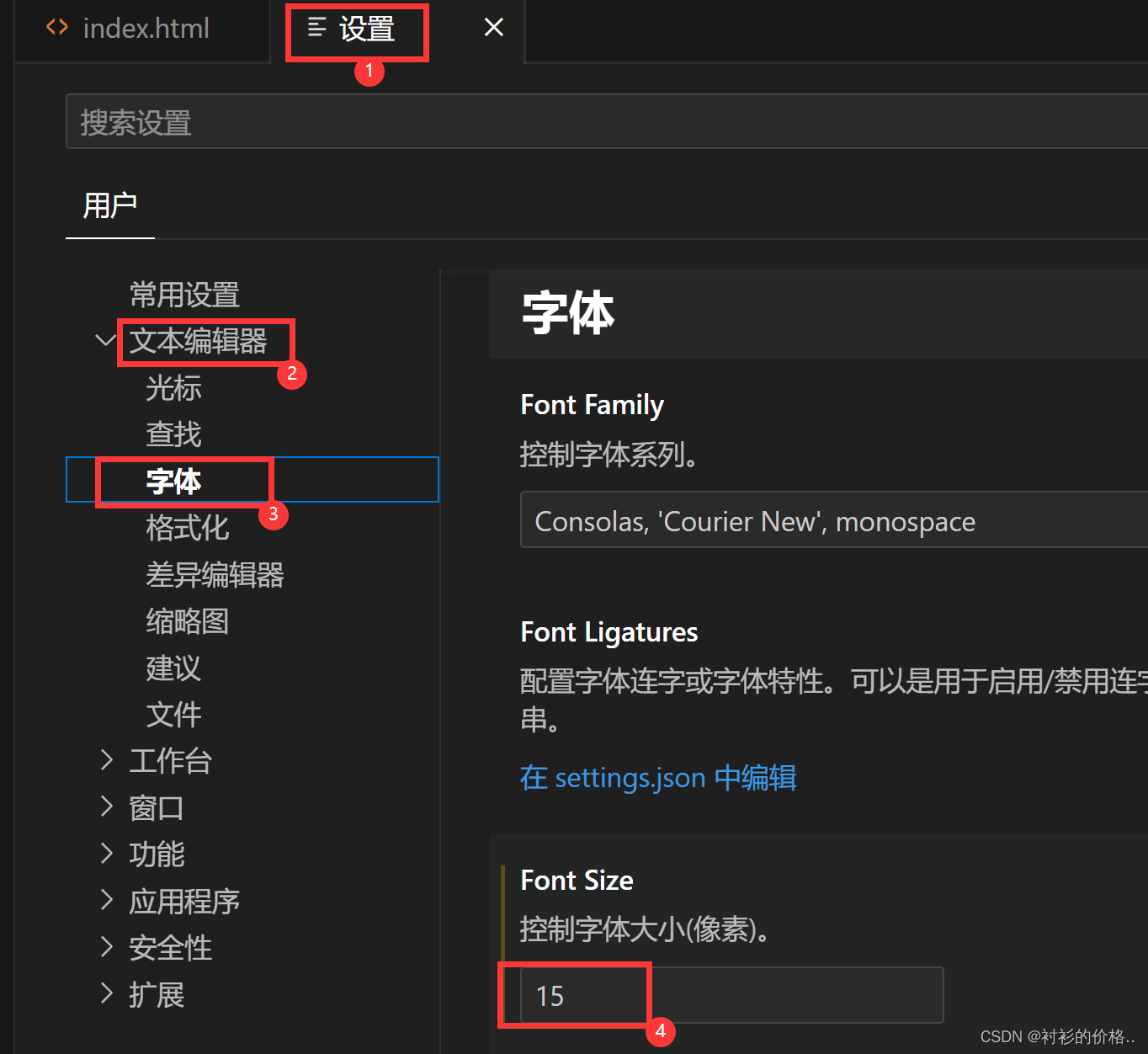1148x1054 pixels.
Task: Click the 控制字体大小(像素)。 description
Action: tap(646, 929)
